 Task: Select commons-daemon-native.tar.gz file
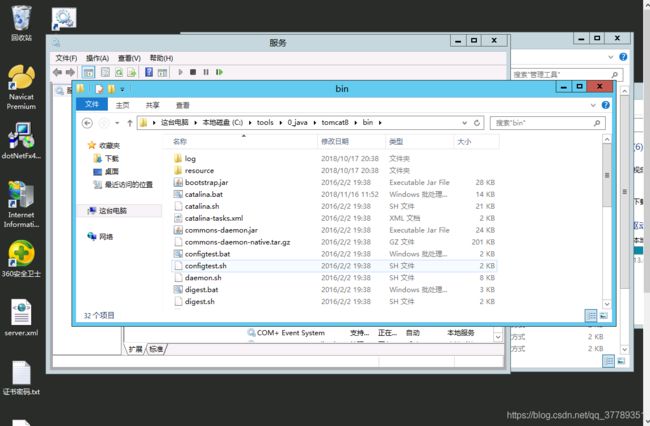(x=334, y=242)
